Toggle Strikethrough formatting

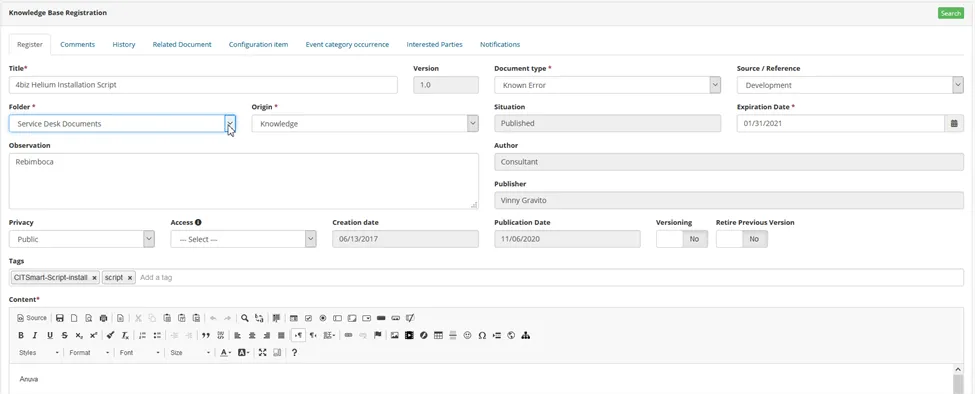click(x=65, y=335)
